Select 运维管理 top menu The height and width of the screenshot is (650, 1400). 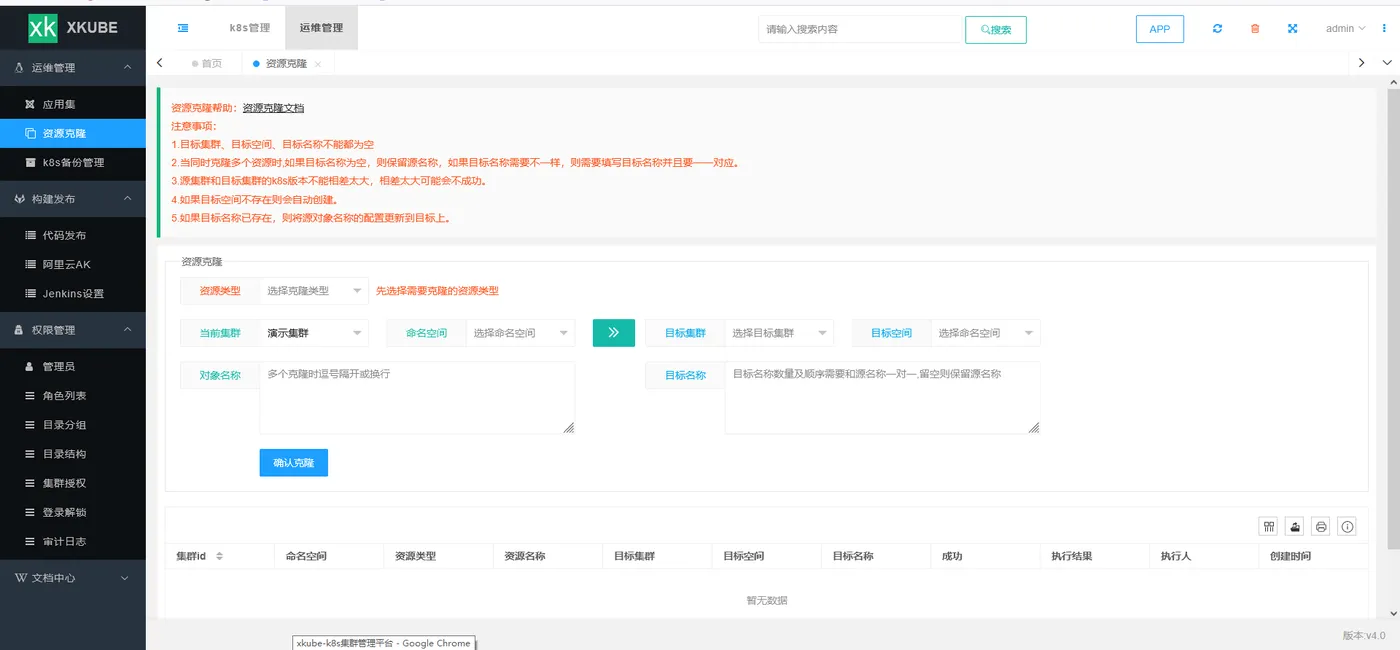click(321, 28)
